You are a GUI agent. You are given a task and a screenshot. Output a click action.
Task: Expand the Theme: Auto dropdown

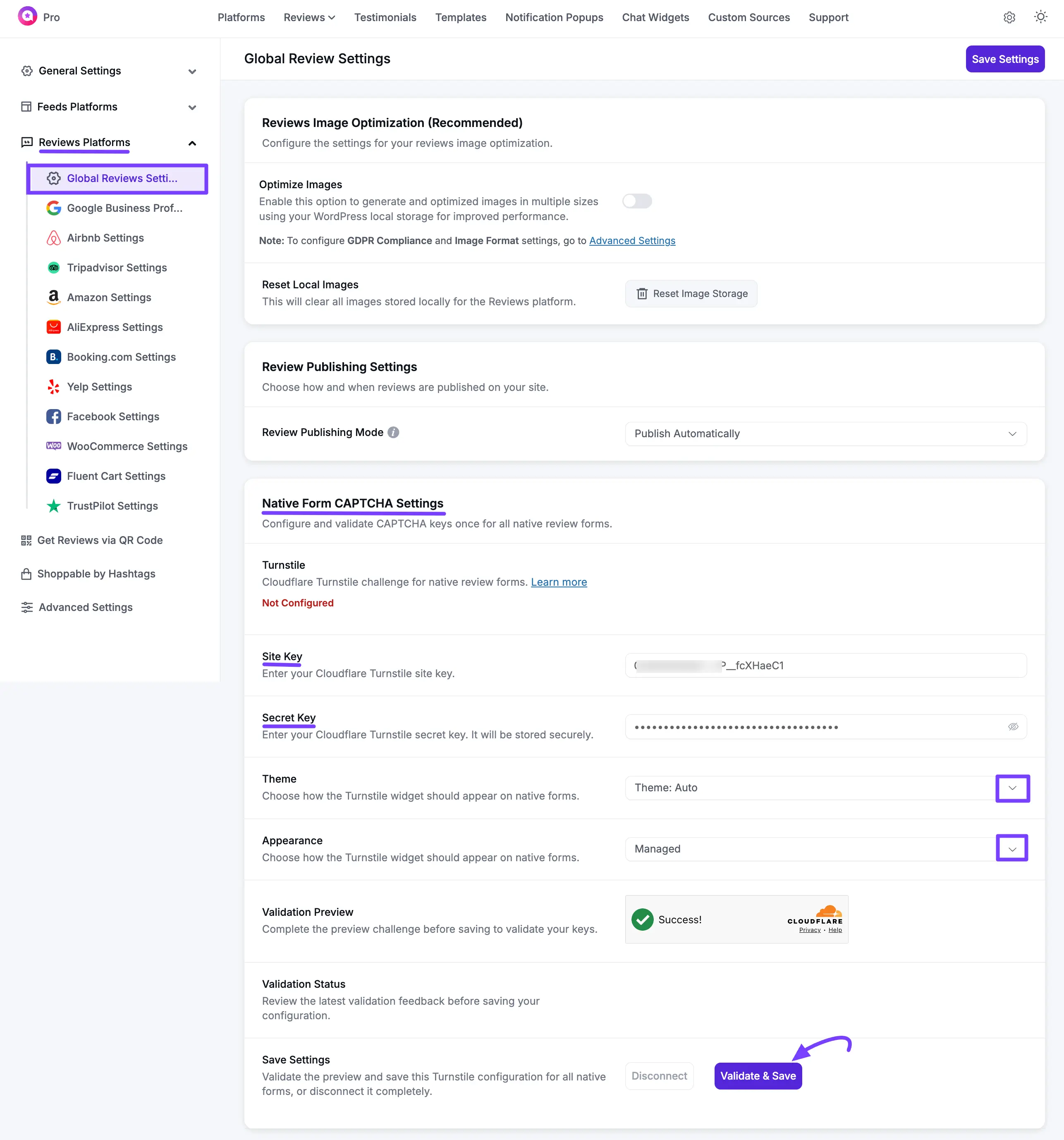[x=1012, y=788]
